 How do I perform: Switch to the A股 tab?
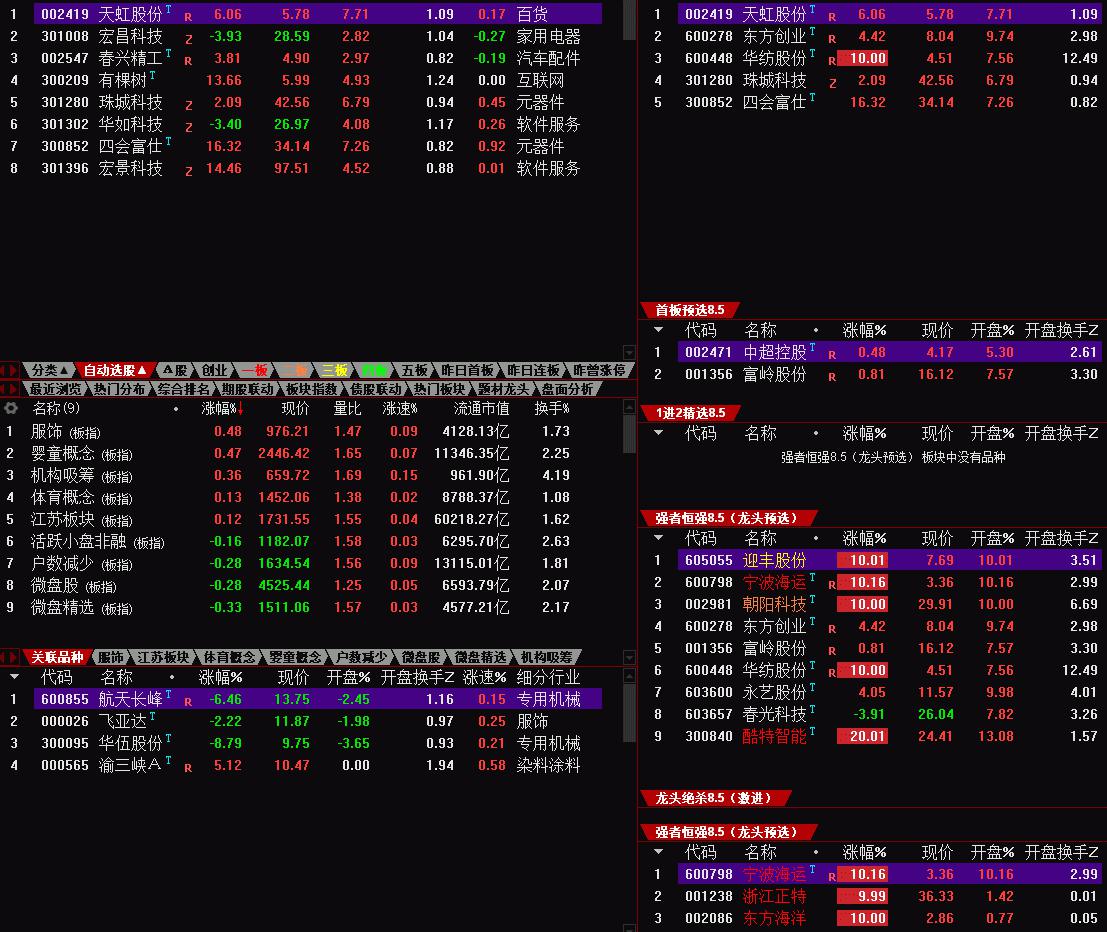tap(174, 370)
